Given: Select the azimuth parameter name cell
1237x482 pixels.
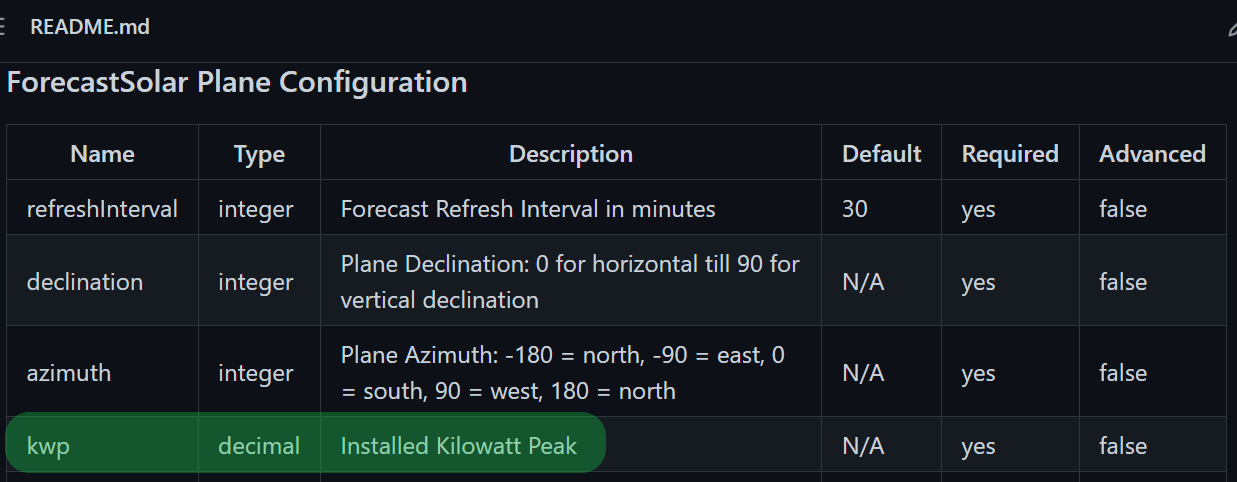Looking at the screenshot, I should 68,373.
